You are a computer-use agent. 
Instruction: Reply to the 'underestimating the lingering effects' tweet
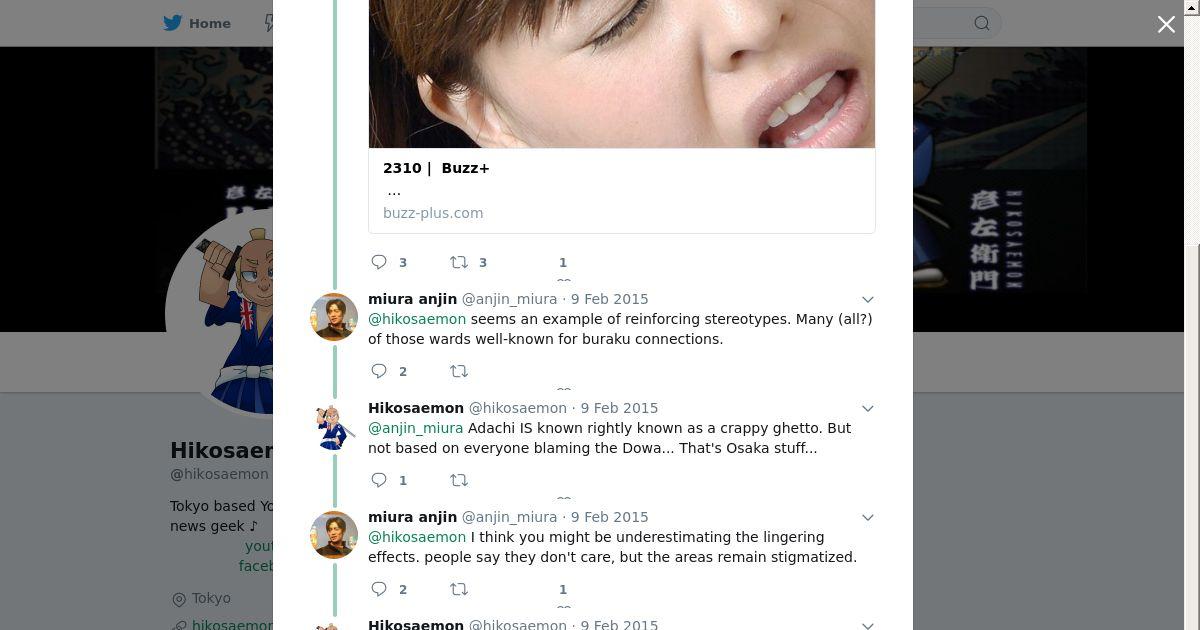pos(380,589)
